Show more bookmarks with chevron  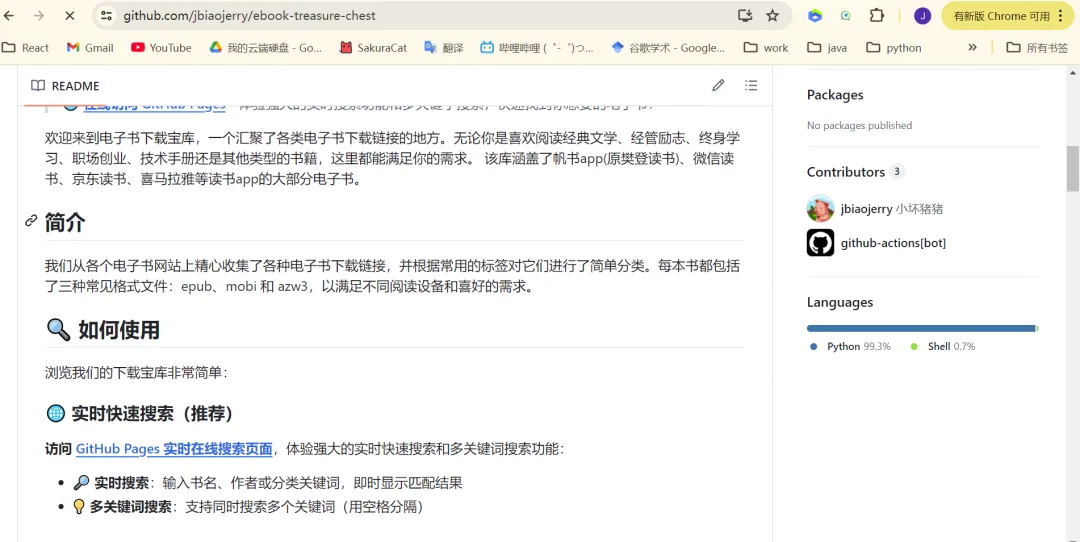click(x=972, y=48)
